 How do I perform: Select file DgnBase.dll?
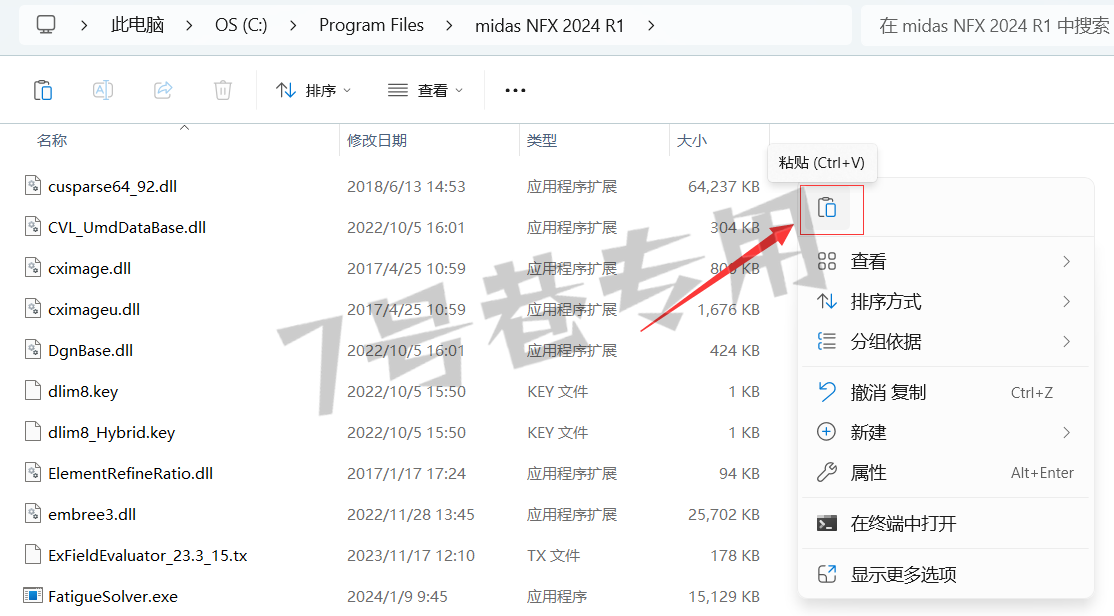[x=90, y=351]
